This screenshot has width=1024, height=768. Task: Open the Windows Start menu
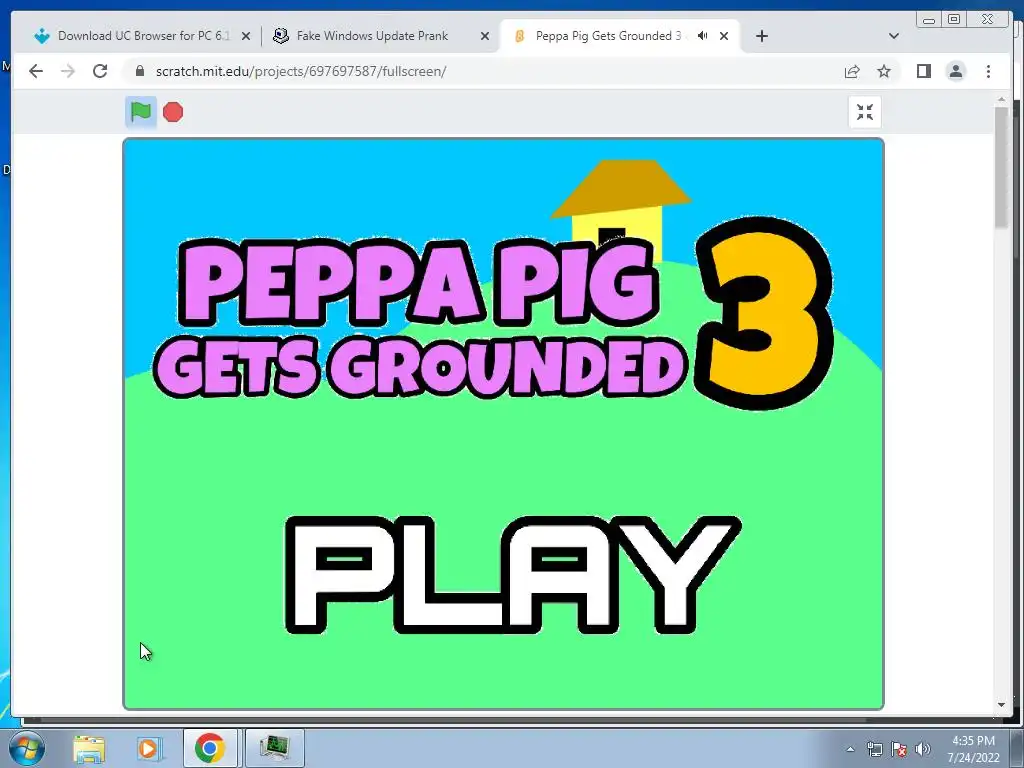[27, 748]
